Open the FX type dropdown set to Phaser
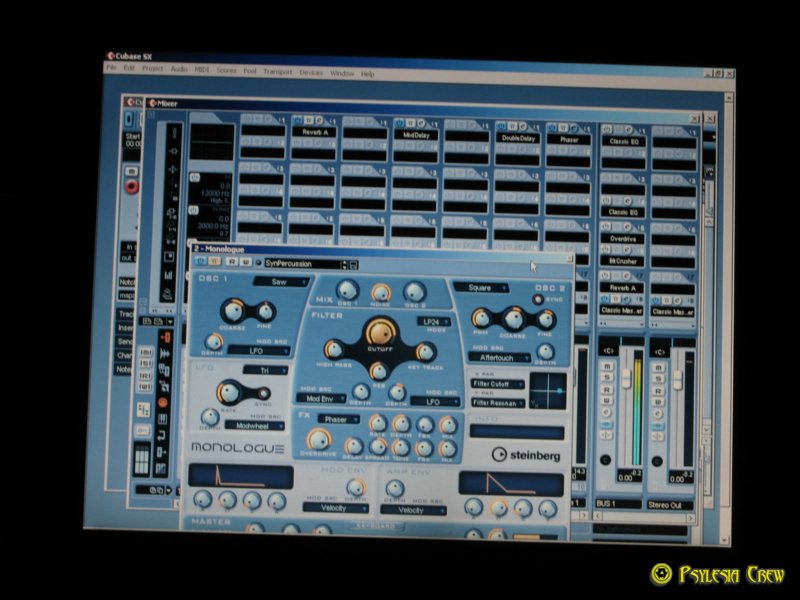Viewport: 800px width, 600px height. [339, 419]
